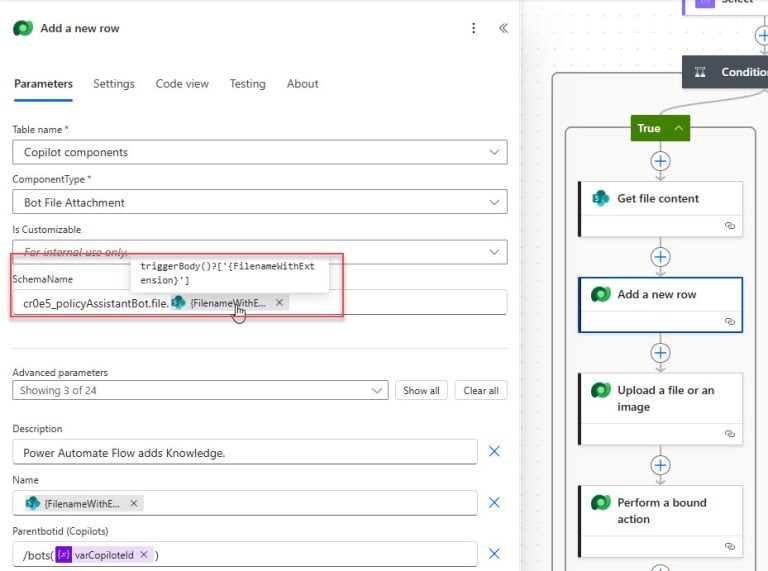Add step below Upload a file
The height and width of the screenshot is (571, 768).
(660, 465)
